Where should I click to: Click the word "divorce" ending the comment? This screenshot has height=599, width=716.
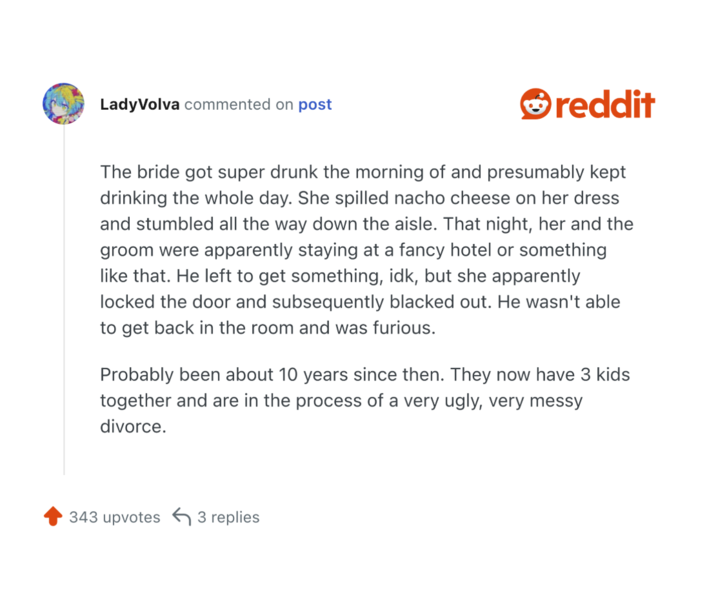pyautogui.click(x=130, y=426)
